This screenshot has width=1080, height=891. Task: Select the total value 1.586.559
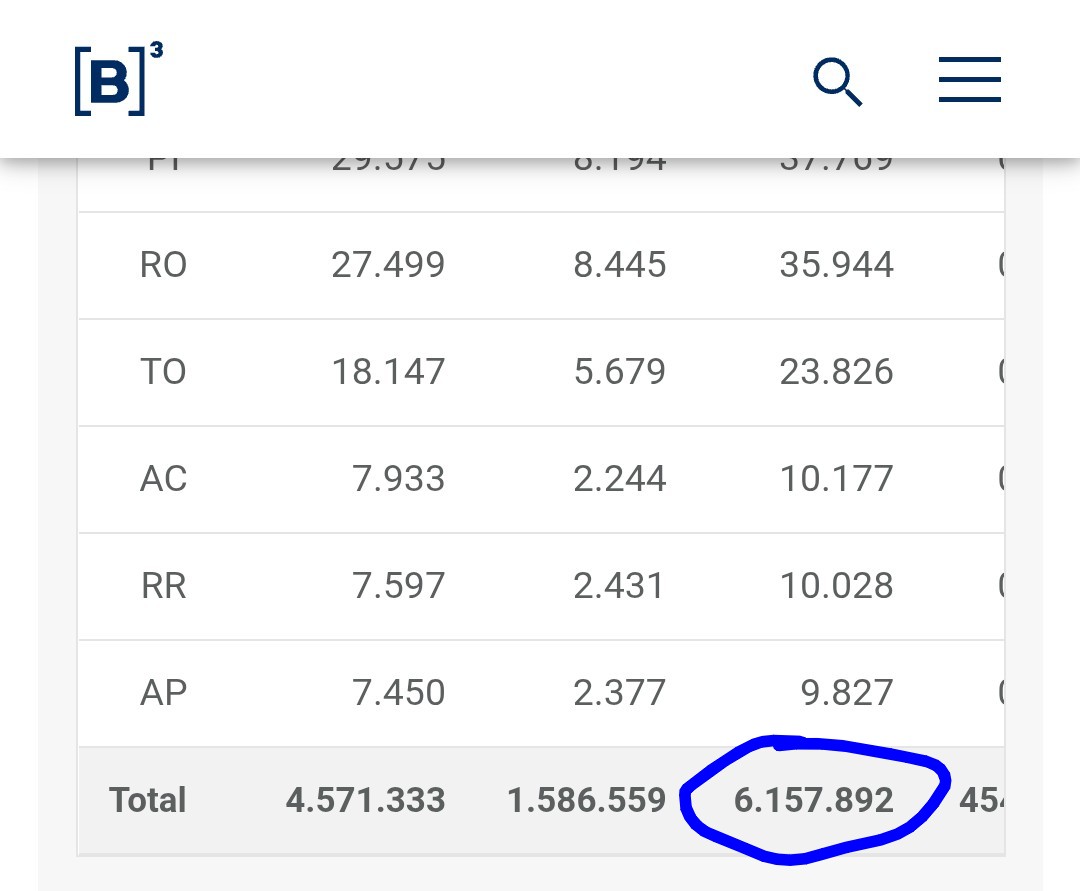587,800
